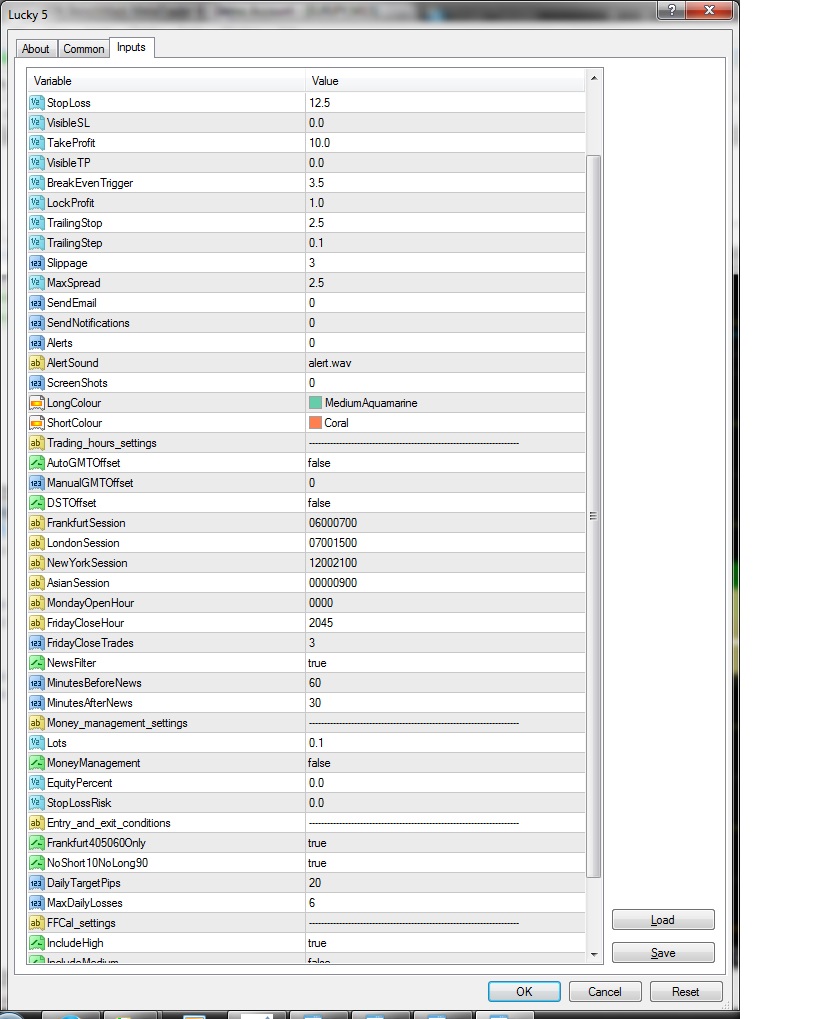
Task: Click the FrankfurtSession string icon
Action: point(36,523)
